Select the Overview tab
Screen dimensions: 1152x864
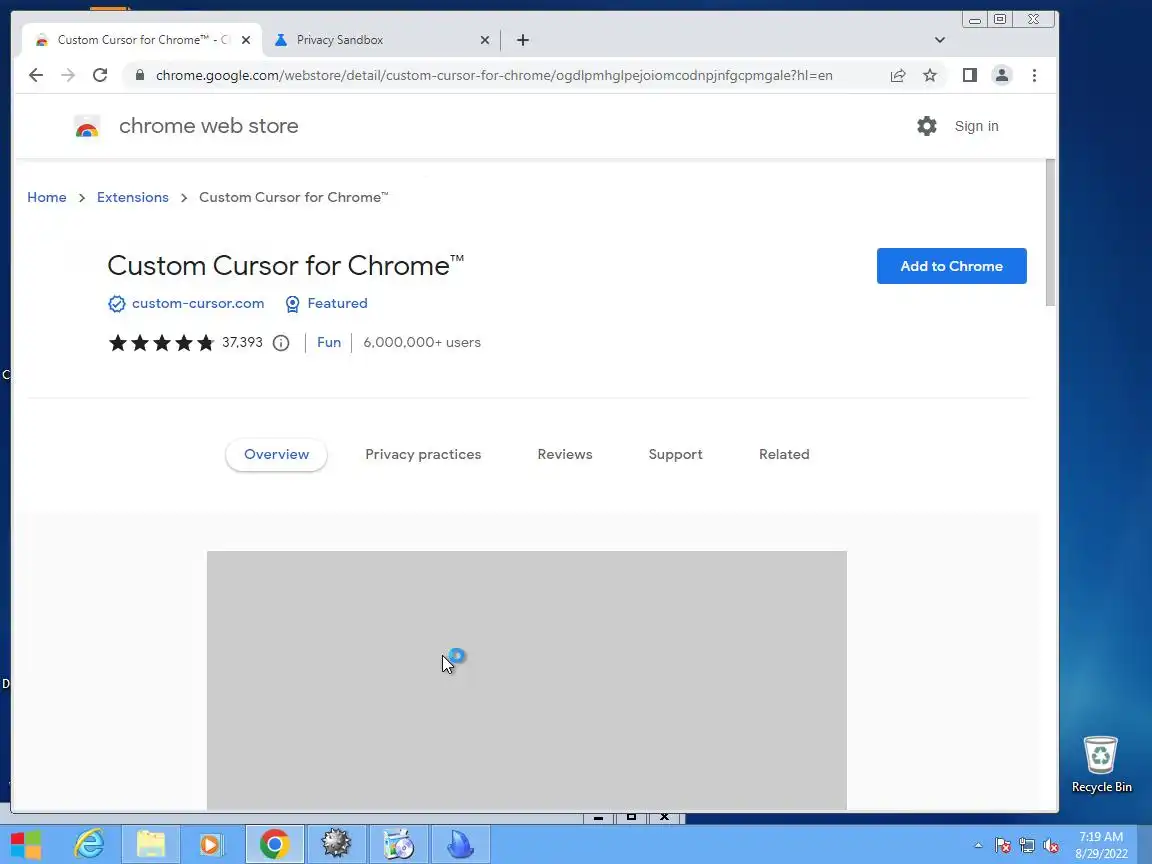point(276,455)
